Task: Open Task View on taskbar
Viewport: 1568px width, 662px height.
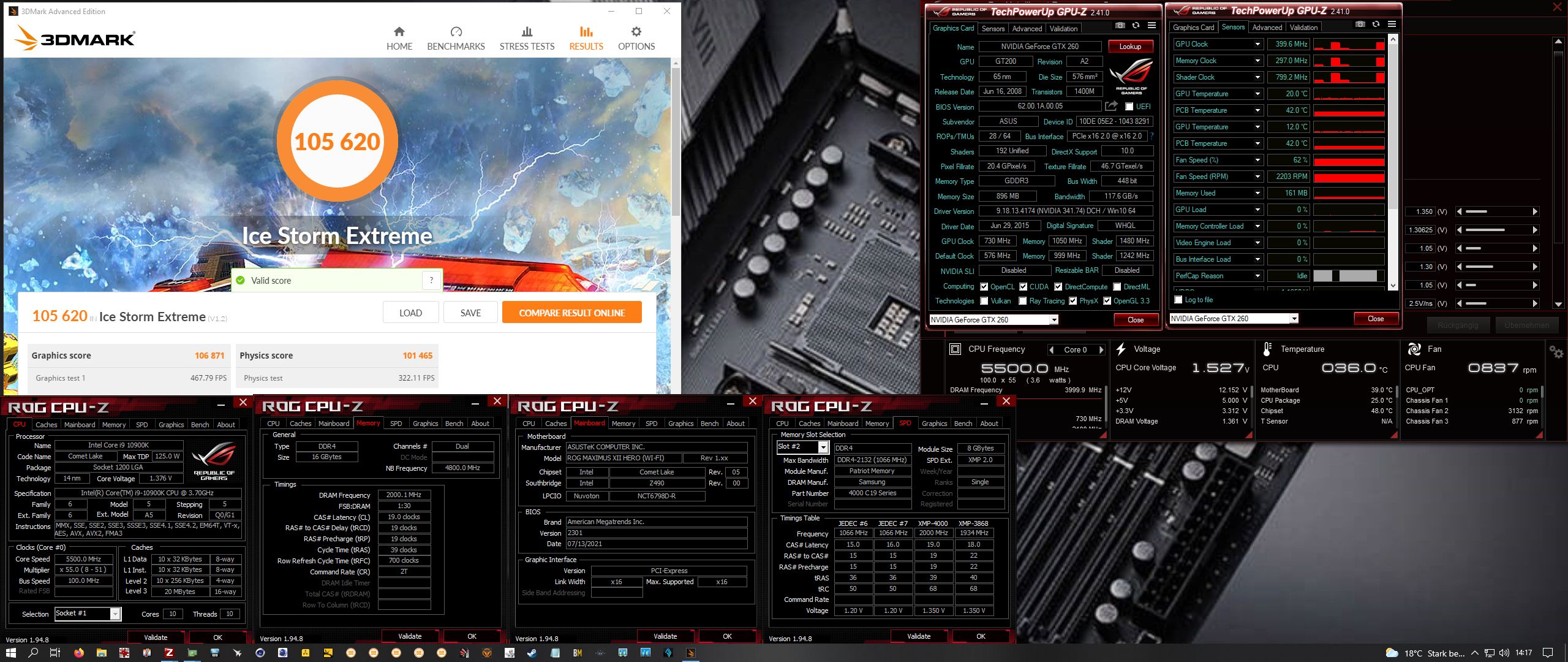Action: [55, 653]
